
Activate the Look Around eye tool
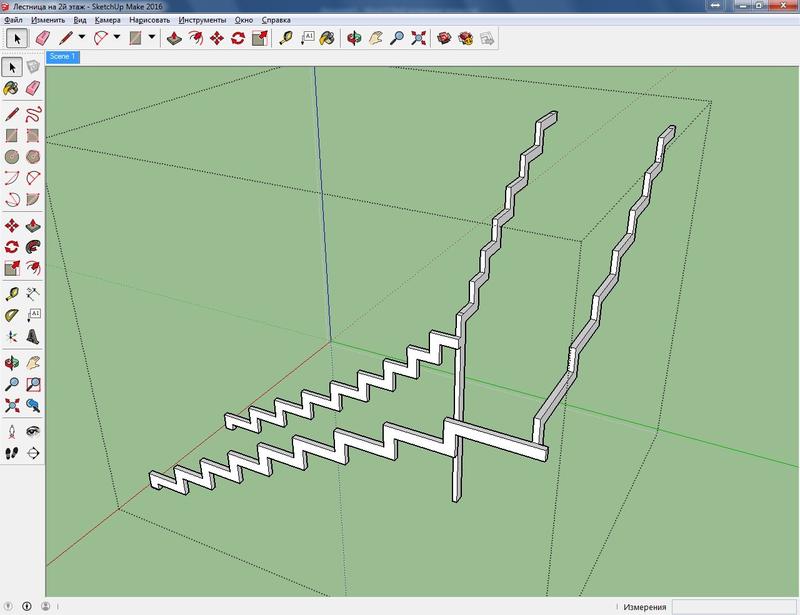[x=33, y=430]
